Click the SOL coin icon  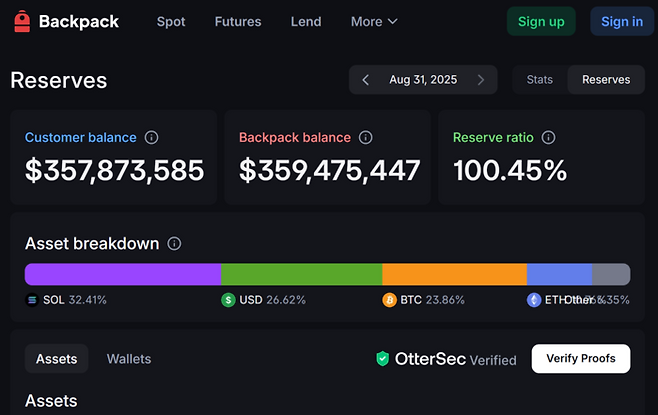coord(32,300)
